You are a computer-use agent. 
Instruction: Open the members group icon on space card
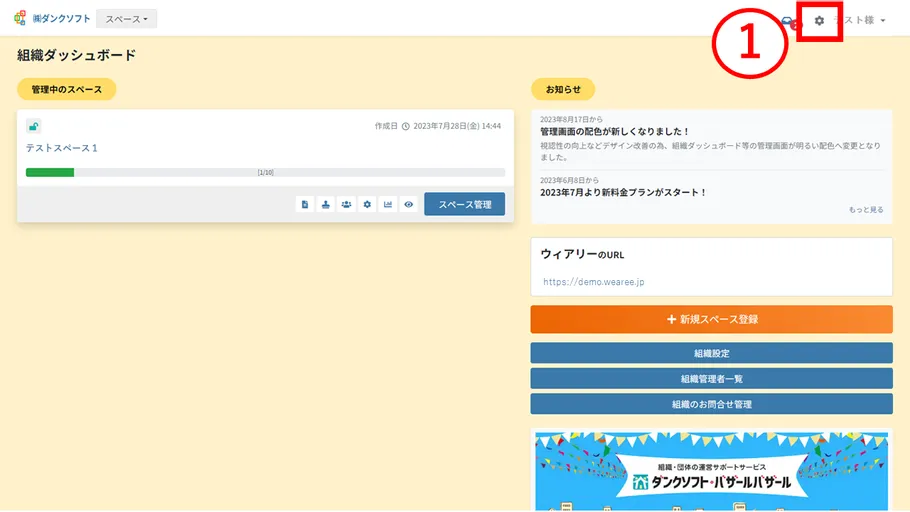point(346,204)
